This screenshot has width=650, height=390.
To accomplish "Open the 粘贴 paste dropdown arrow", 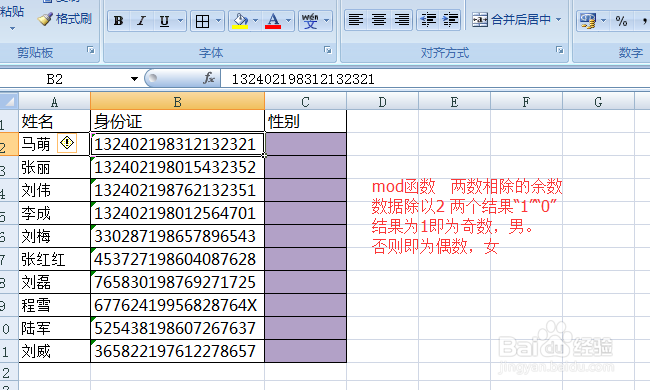I will [x=12, y=29].
